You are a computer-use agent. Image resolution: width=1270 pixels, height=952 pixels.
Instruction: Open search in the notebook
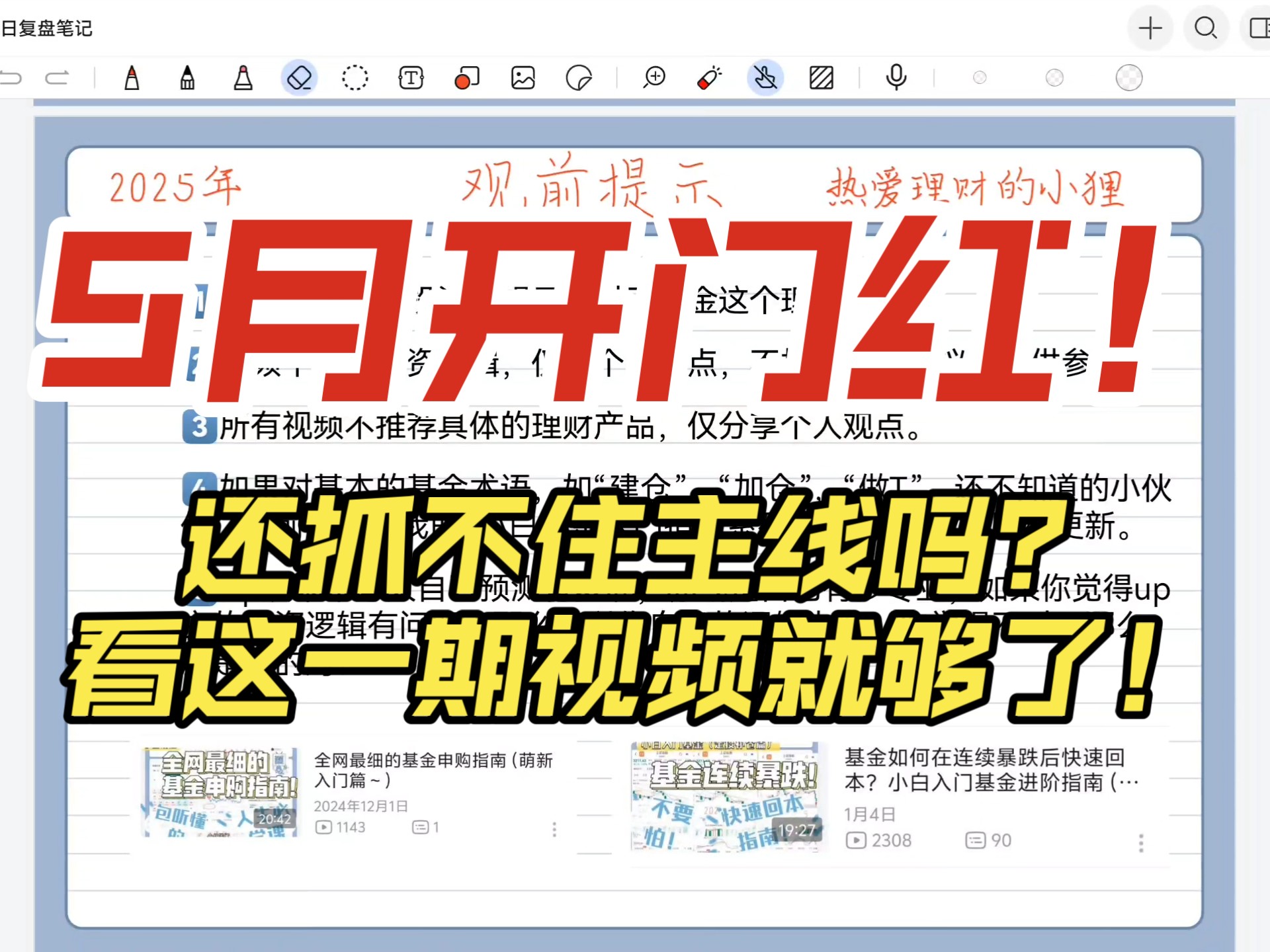(1205, 28)
